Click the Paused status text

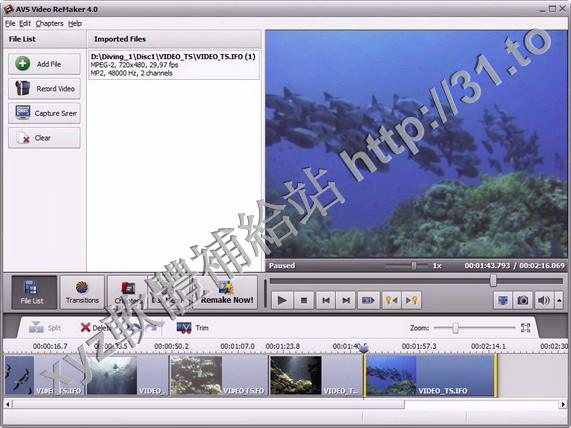click(282, 266)
